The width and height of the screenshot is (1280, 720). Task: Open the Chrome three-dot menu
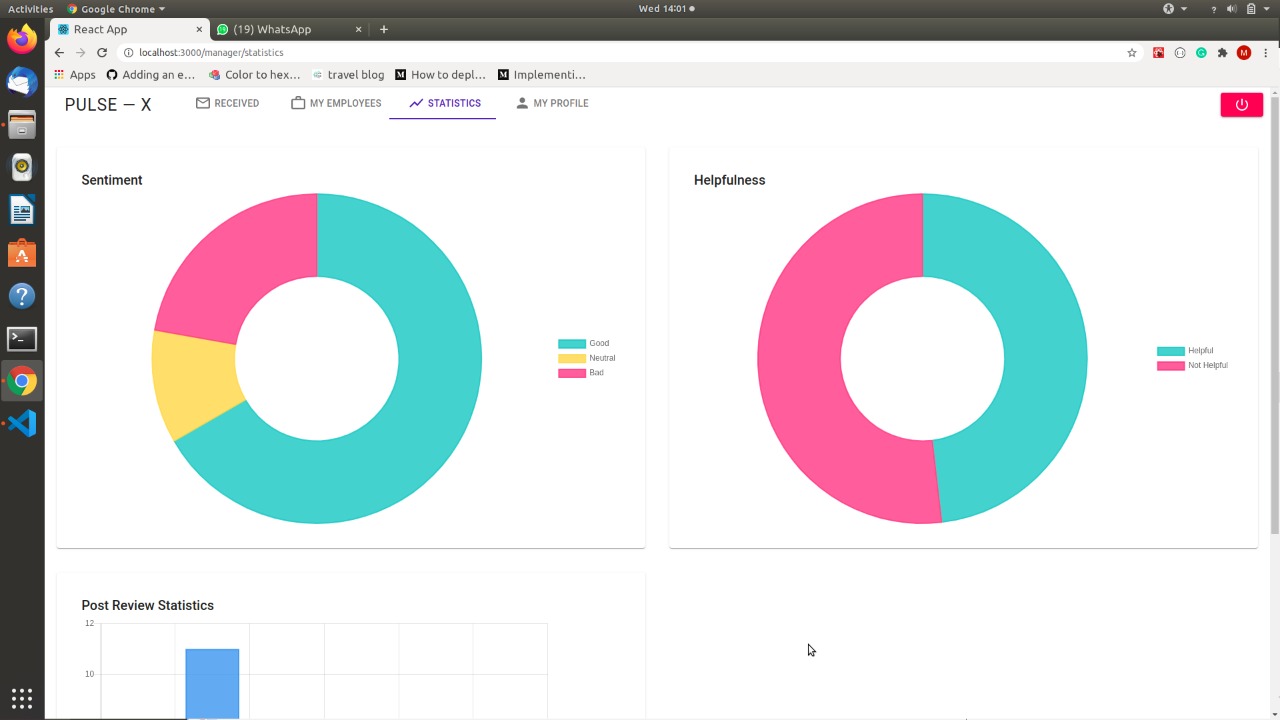(x=1265, y=52)
